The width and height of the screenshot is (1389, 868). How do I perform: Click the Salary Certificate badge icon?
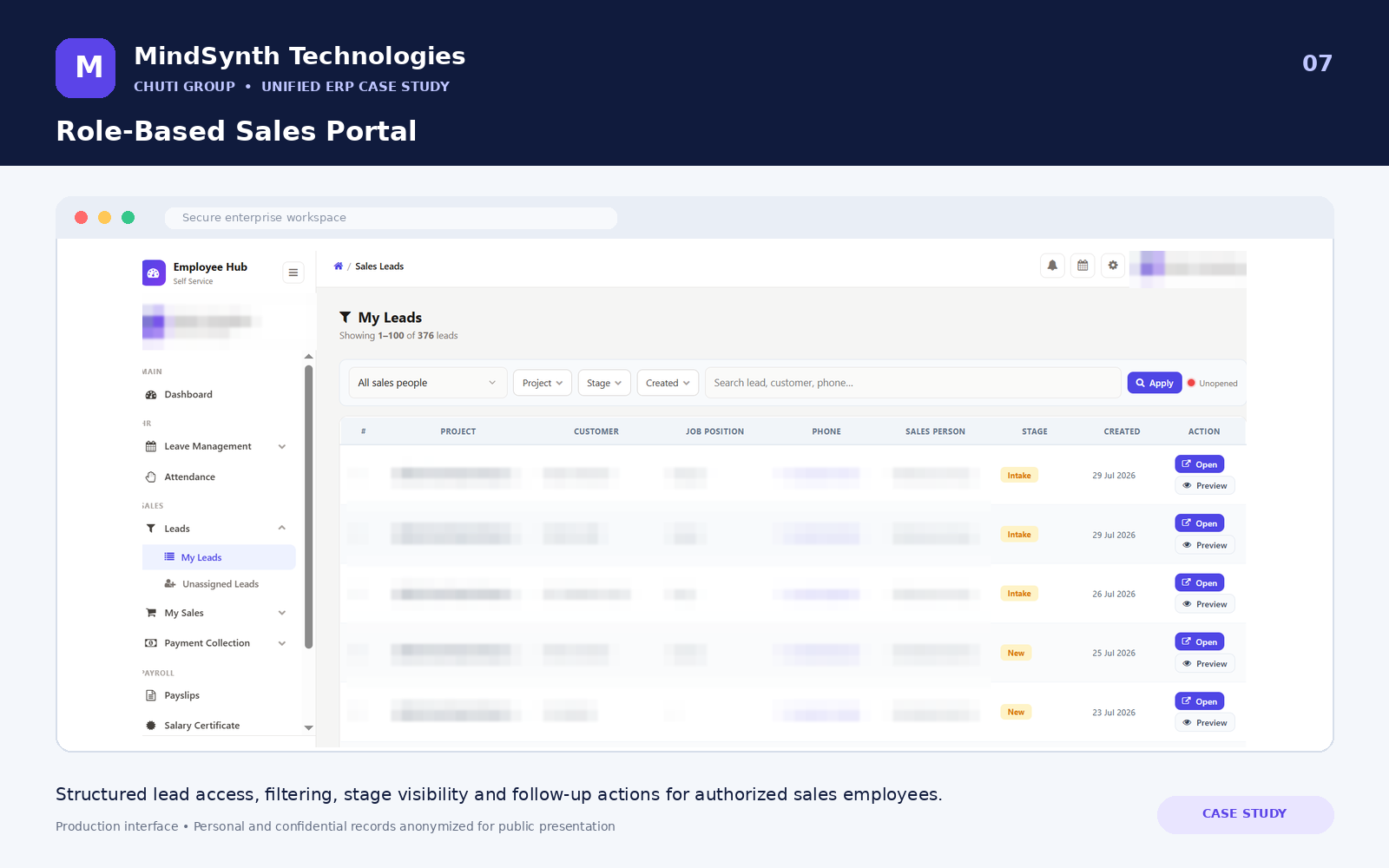[151, 726]
